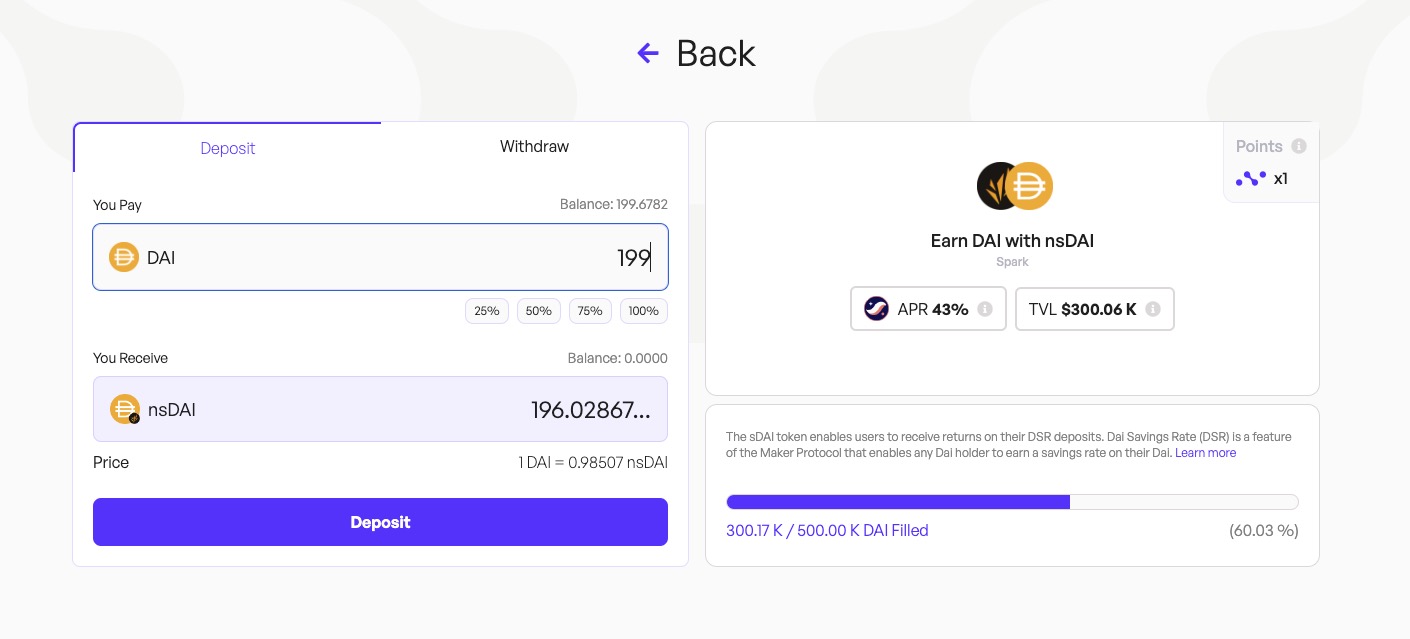Click the purple points multiplier icon
The width and height of the screenshot is (1410, 639).
[x=1251, y=179]
